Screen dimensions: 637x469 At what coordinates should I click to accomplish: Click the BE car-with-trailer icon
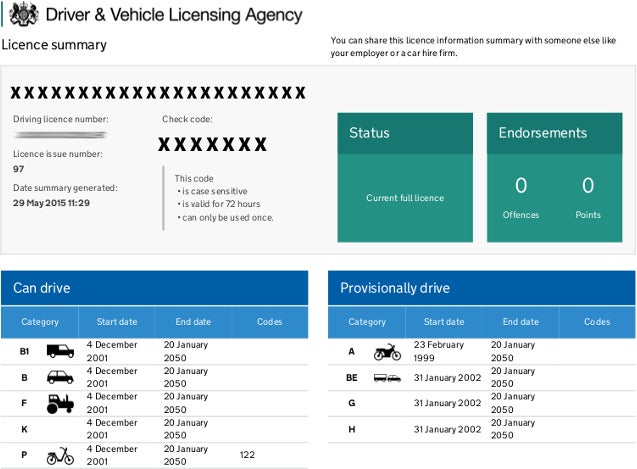point(387,378)
